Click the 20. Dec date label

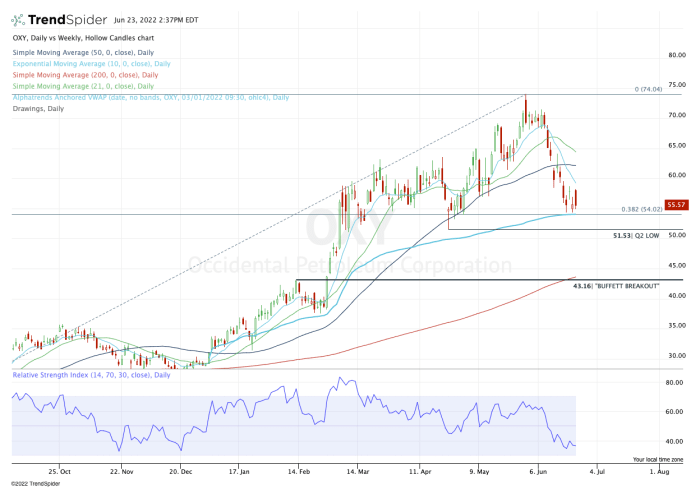point(181,472)
